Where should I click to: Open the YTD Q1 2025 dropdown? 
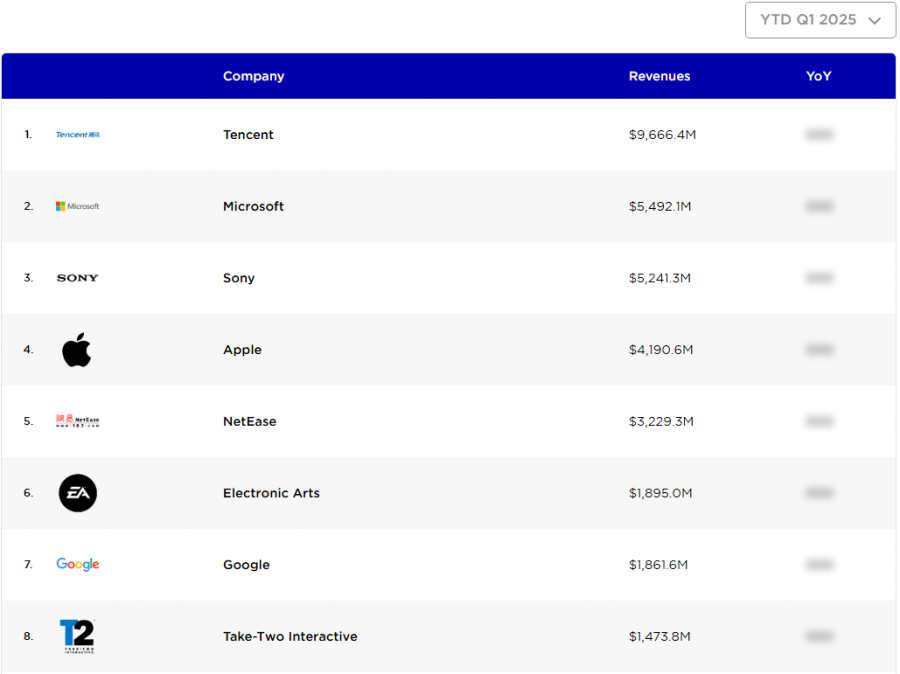click(820, 20)
